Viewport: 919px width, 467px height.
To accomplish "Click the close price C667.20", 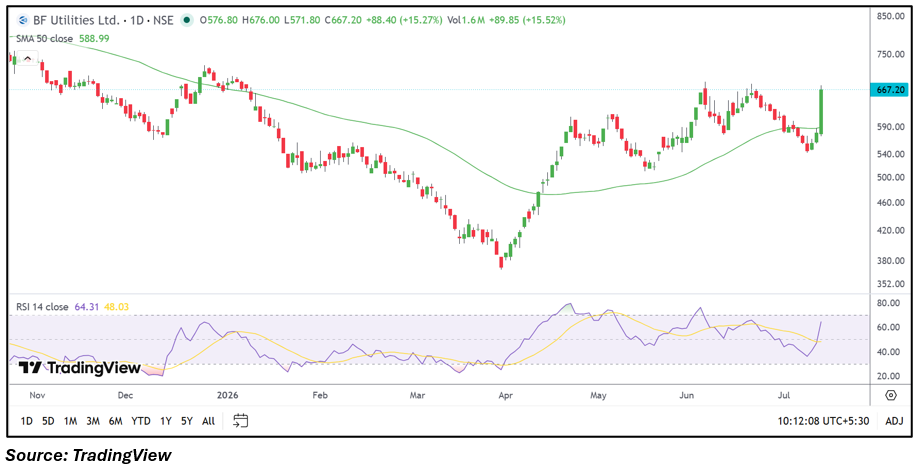I will click(342, 21).
